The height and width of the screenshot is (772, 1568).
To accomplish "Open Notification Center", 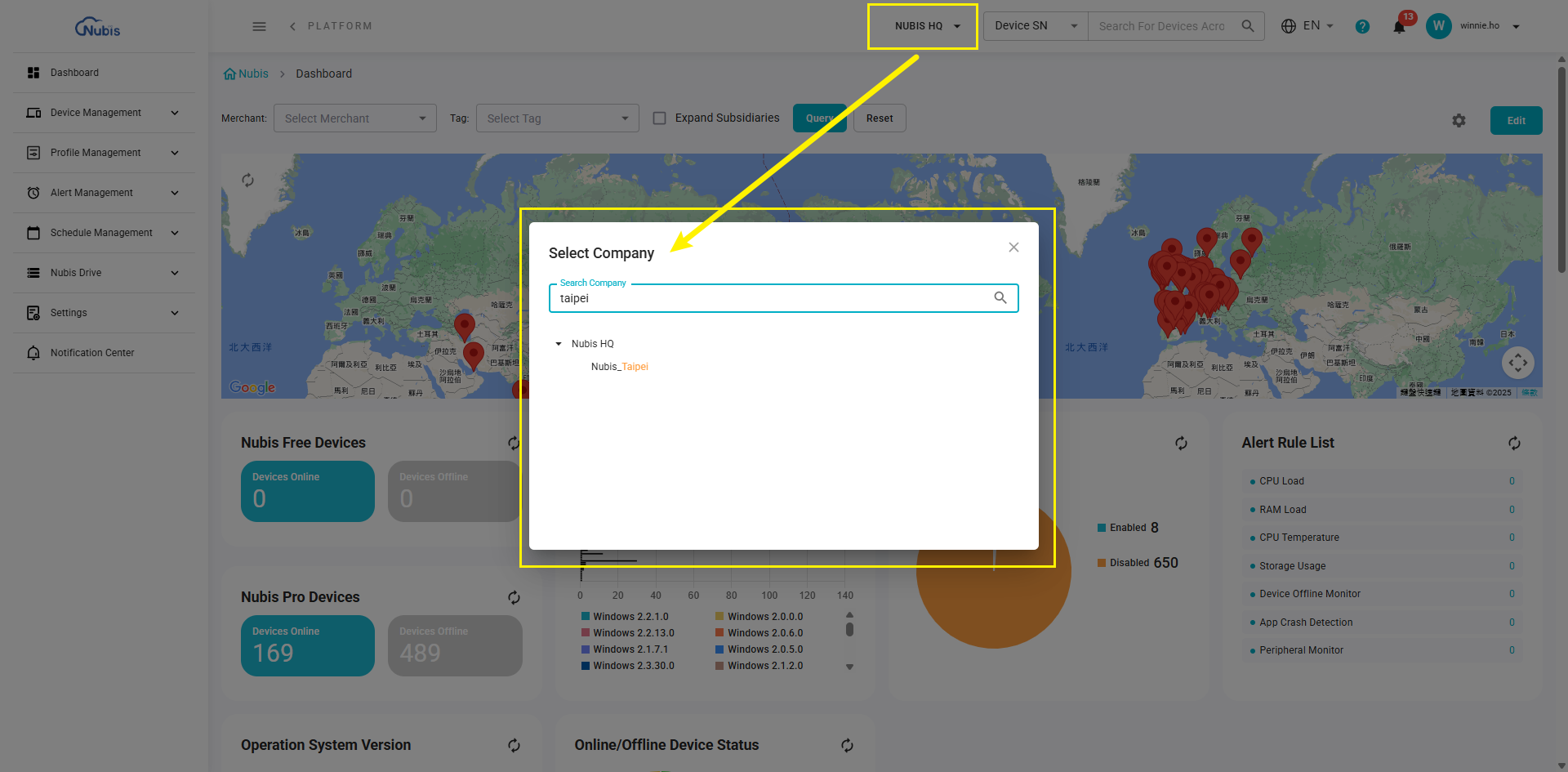I will click(x=104, y=353).
